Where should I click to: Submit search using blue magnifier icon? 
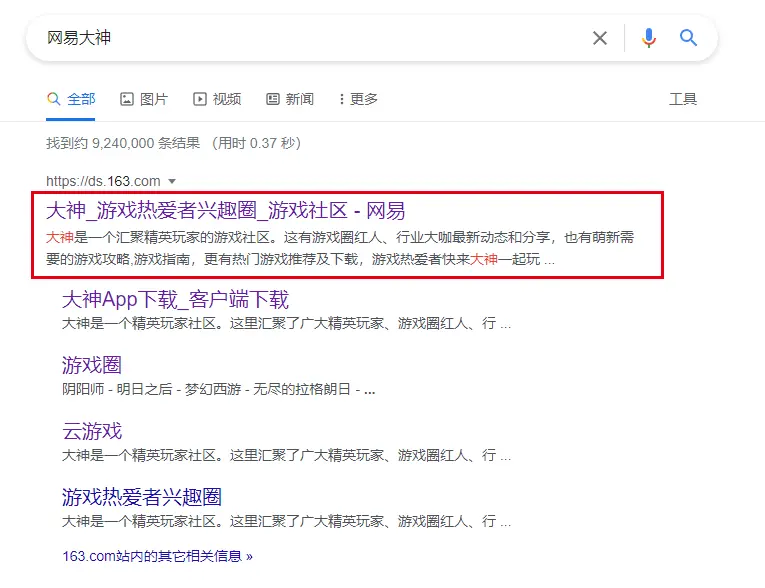coord(688,38)
